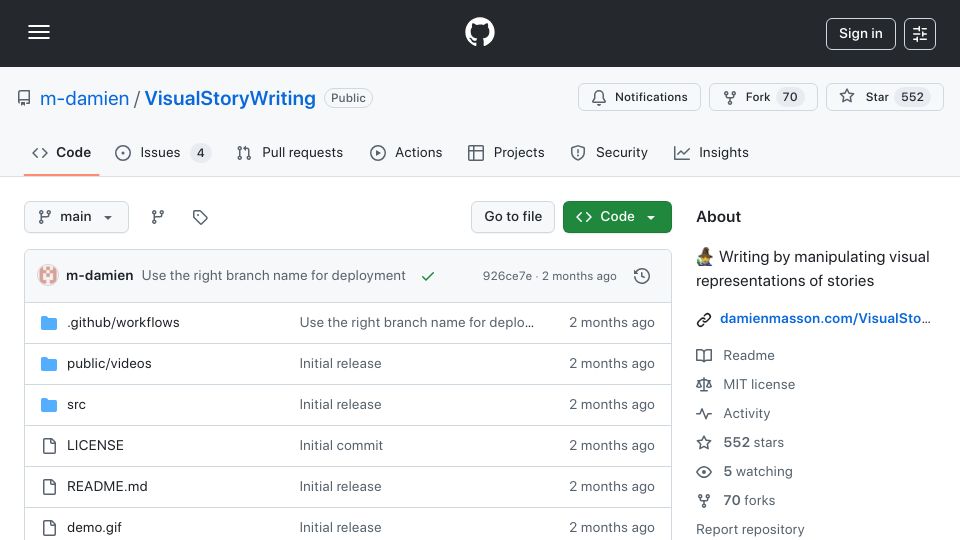This screenshot has width=960, height=540.
Task: Click the README.md file icon
Action: point(50,487)
